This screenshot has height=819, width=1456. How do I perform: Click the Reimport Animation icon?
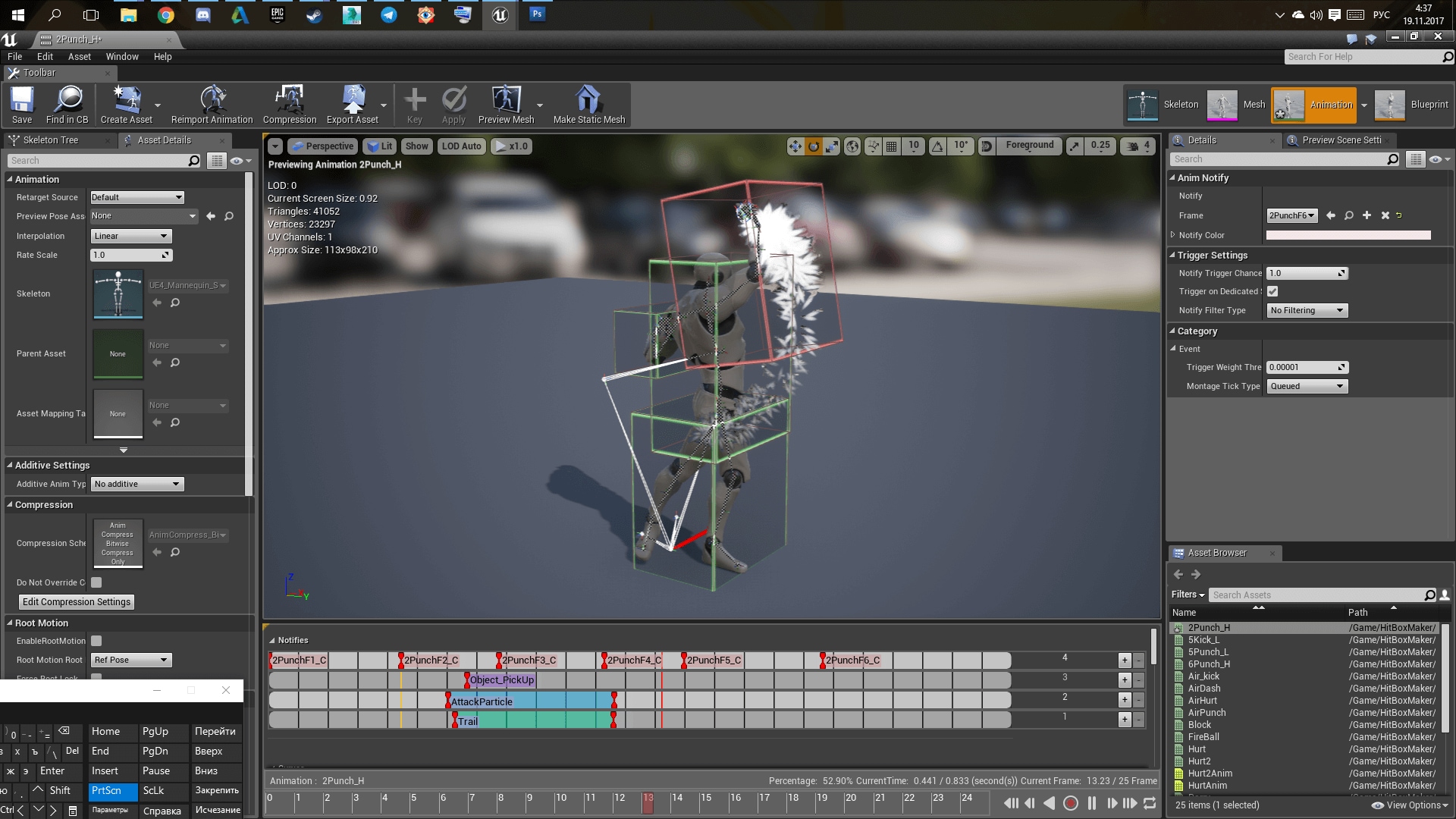212,105
